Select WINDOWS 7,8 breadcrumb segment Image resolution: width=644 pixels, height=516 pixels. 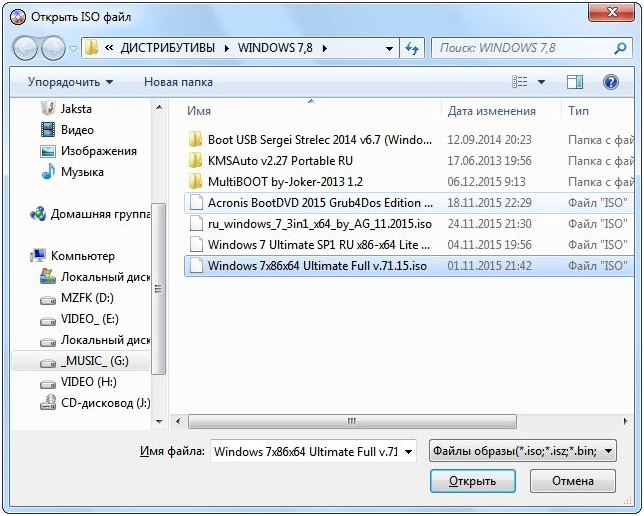point(275,48)
